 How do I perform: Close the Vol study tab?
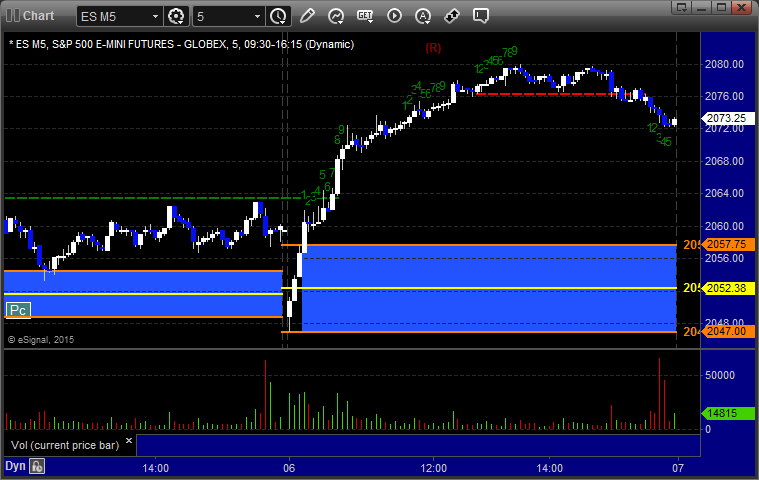[129, 440]
